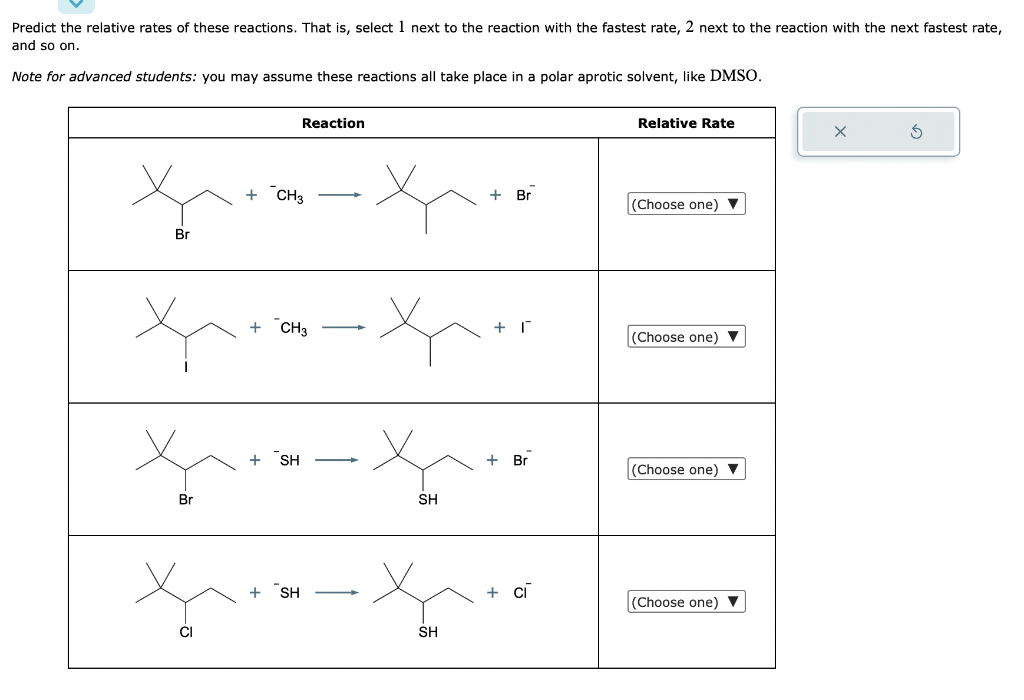Click the Choose one selector next to the iodide product
Viewport: 1024px width, 700px height.
point(685,336)
